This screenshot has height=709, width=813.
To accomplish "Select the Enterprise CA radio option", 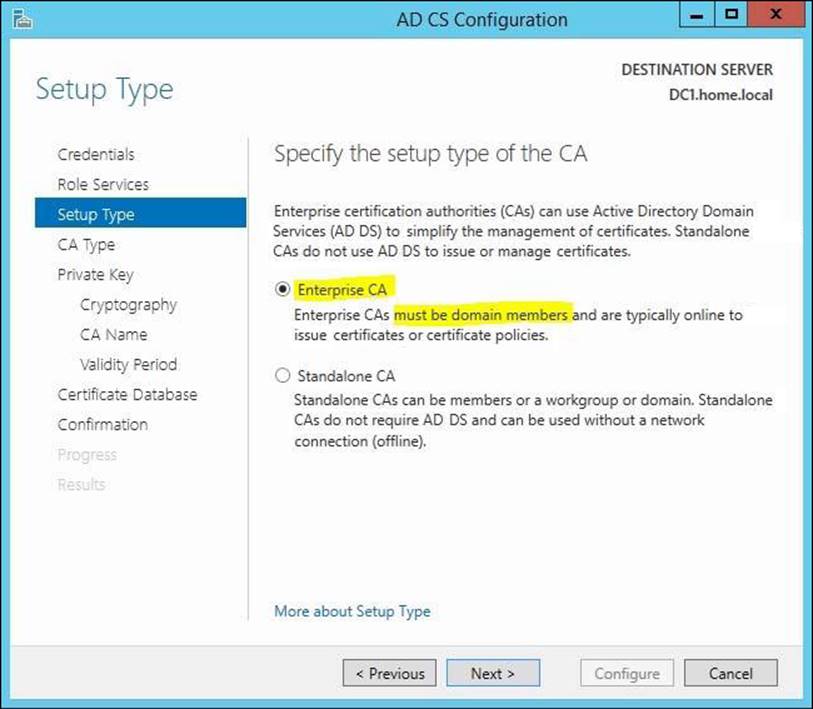I will 282,290.
